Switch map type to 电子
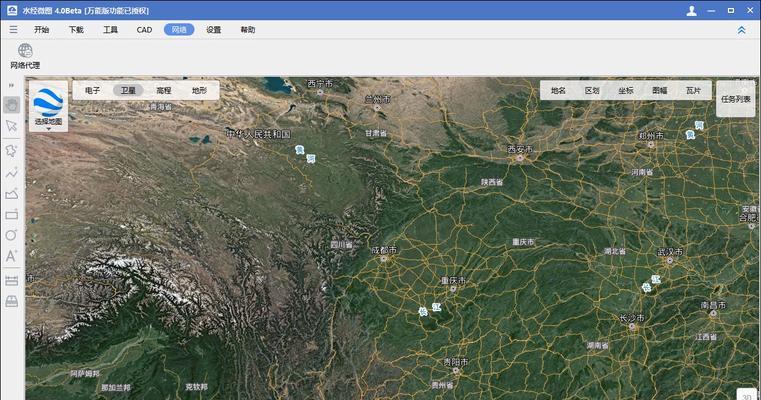 coord(93,90)
